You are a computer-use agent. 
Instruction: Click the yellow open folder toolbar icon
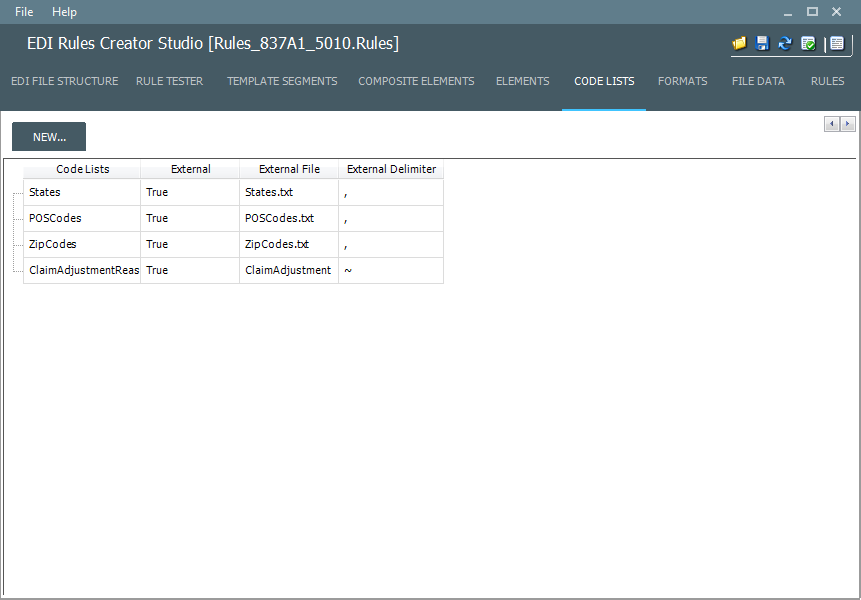[740, 43]
